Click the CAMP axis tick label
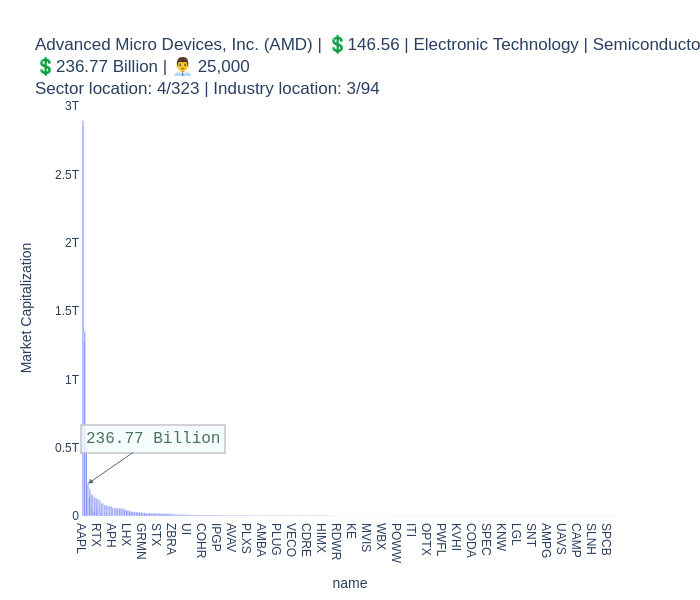Screen dimensions: 700x600 (576, 540)
